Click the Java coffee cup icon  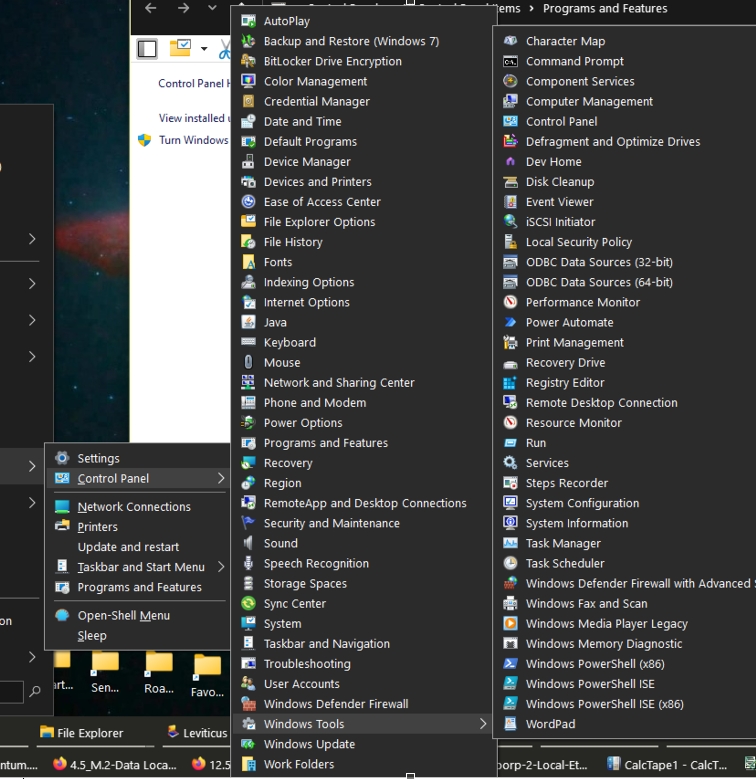click(248, 322)
